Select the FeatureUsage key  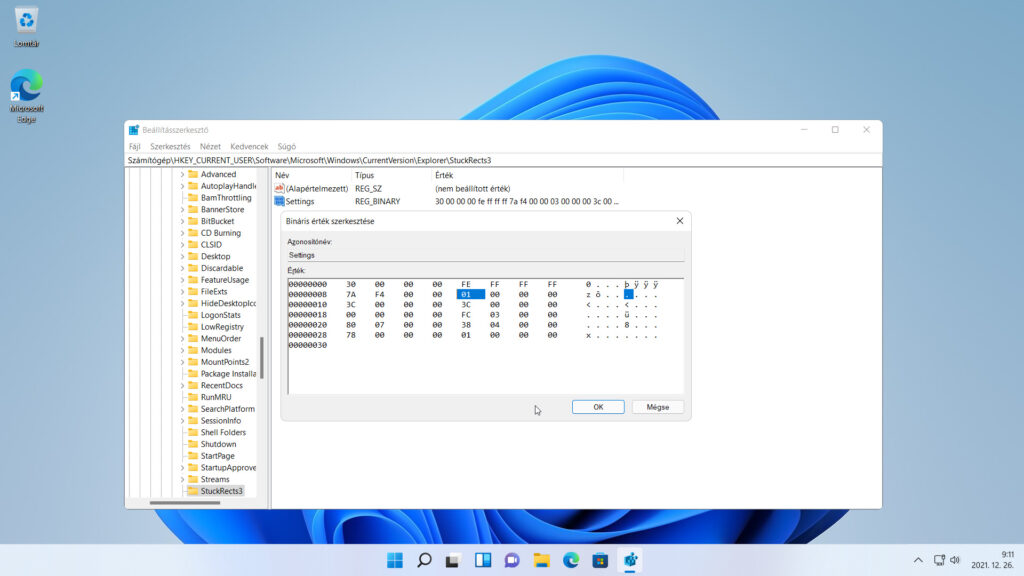225,280
